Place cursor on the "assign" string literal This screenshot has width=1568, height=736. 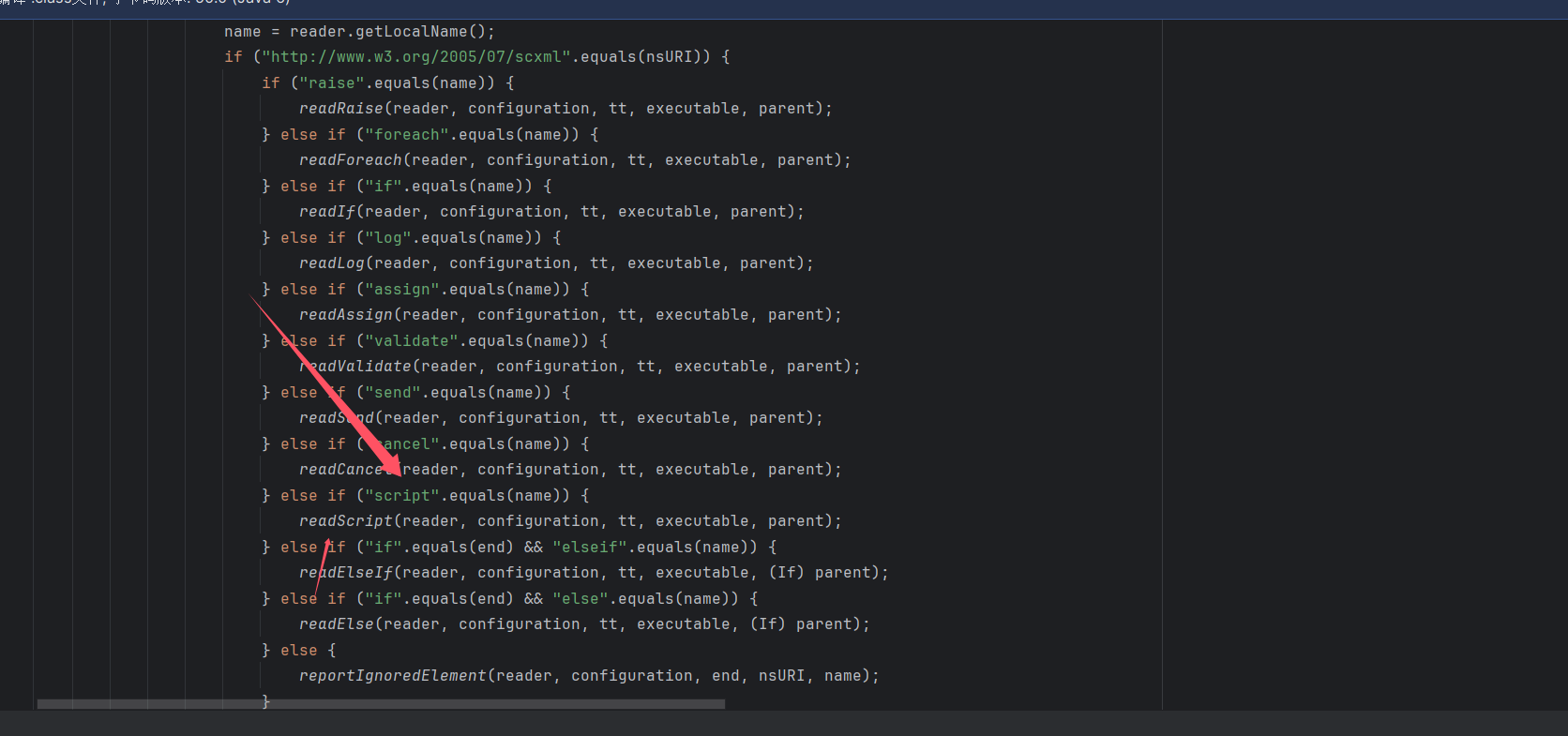[402, 290]
